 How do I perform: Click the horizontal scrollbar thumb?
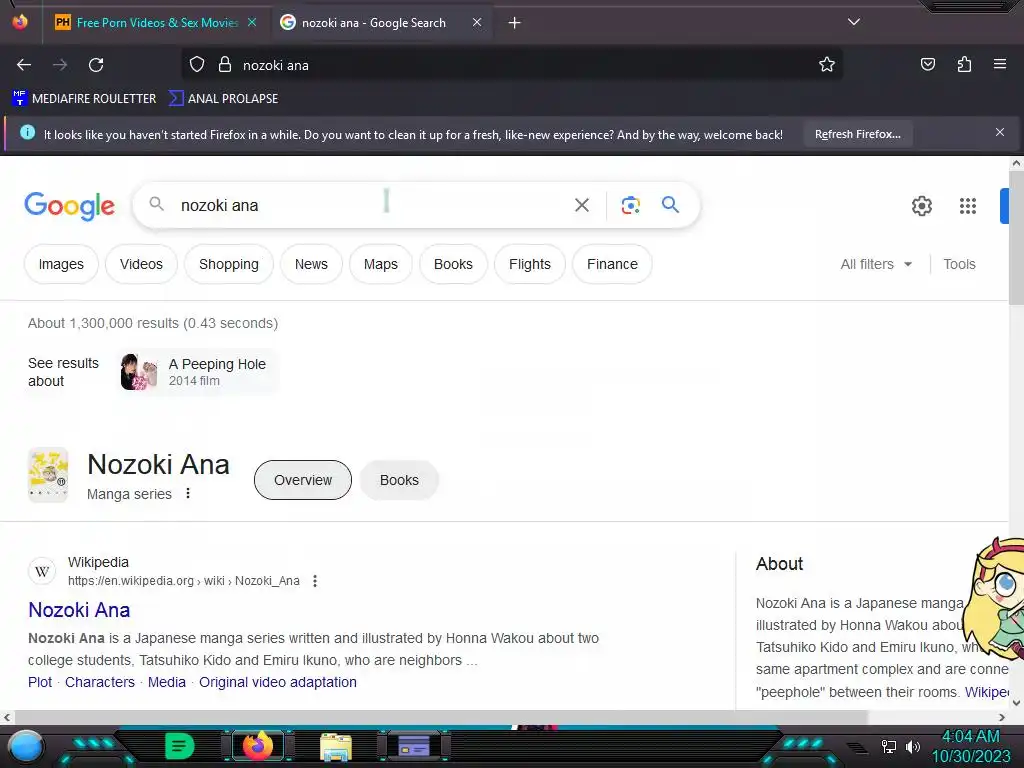(x=441, y=717)
